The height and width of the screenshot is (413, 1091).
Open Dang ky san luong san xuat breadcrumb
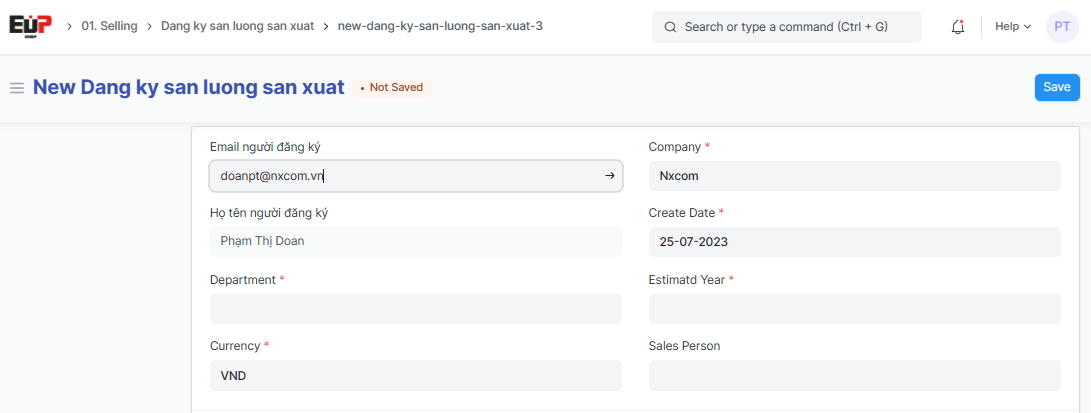pos(237,27)
